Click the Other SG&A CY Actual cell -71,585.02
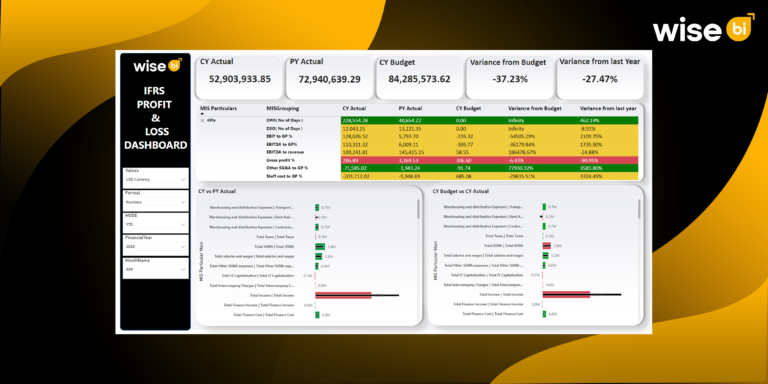 369,168
